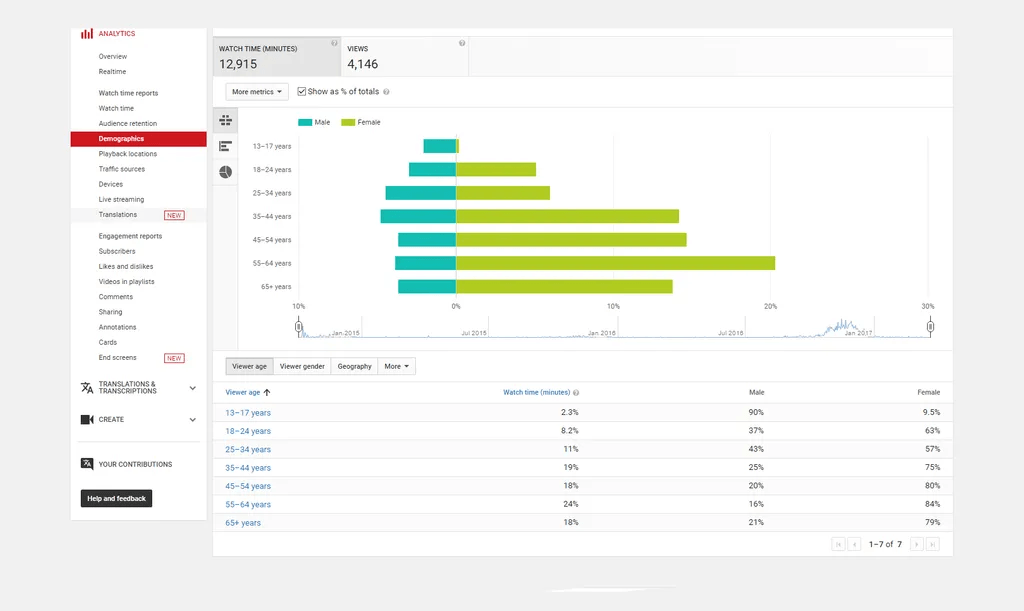
Task: Click help icon beside Show as % of totals
Action: click(x=386, y=92)
